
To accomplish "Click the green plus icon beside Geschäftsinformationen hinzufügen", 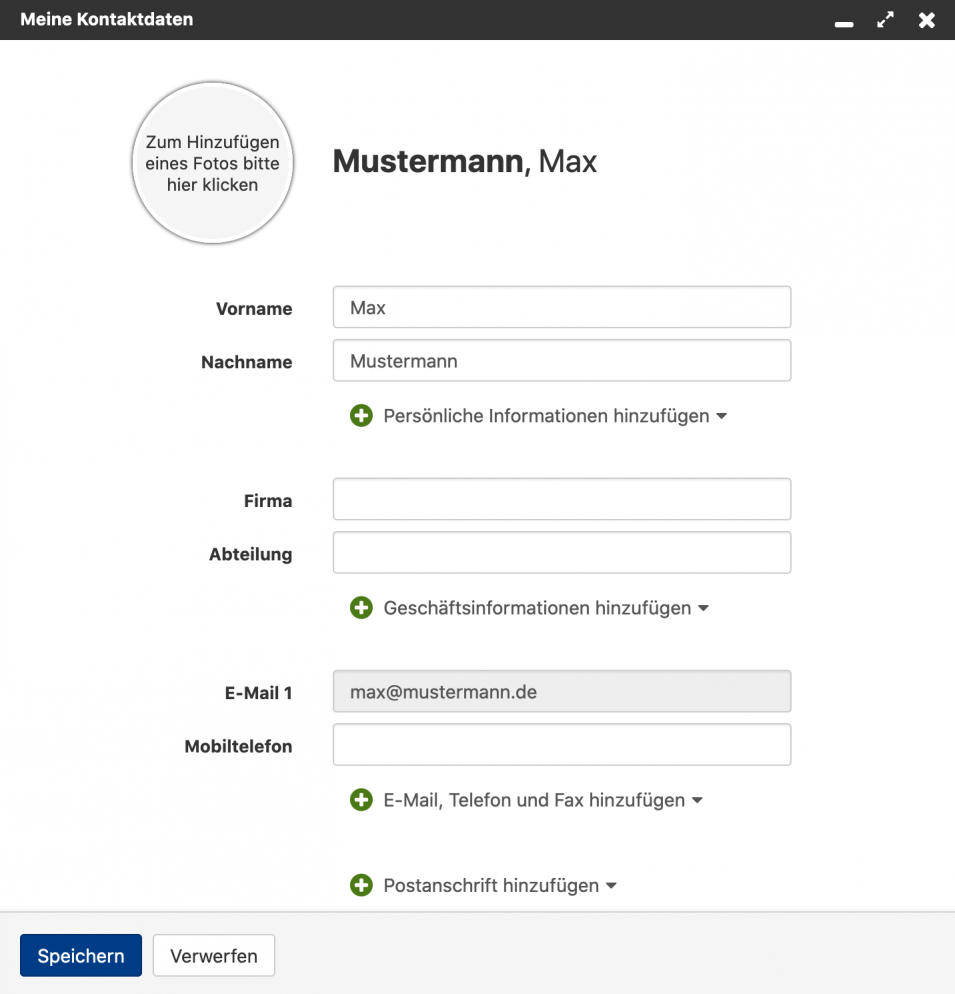I will 361,608.
